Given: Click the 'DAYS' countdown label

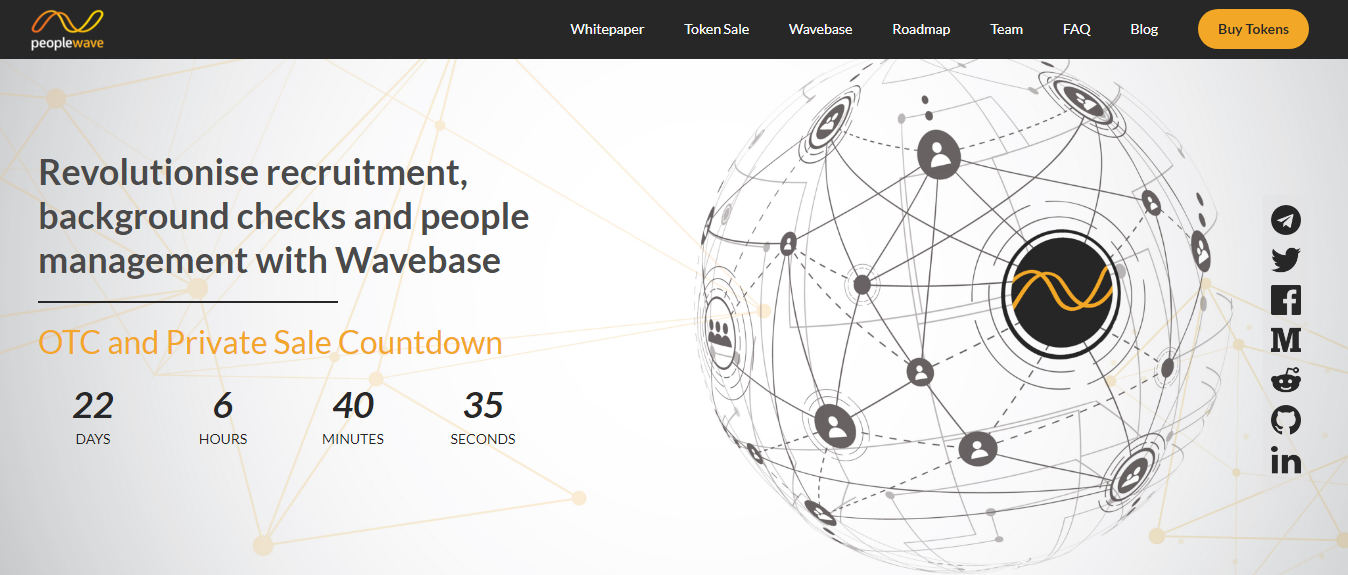Looking at the screenshot, I should 93,439.
